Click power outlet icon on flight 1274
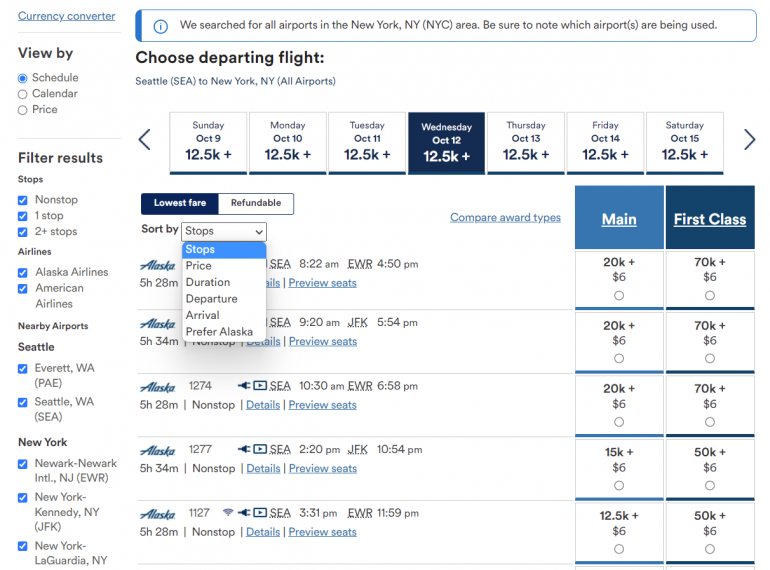 (243, 385)
